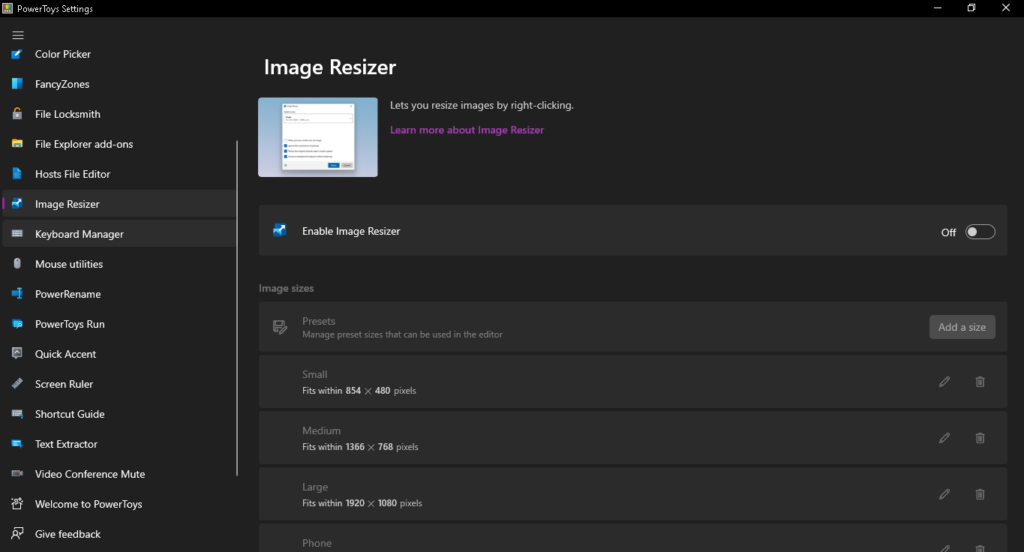Click the Screen Ruler icon

pyautogui.click(x=18, y=383)
